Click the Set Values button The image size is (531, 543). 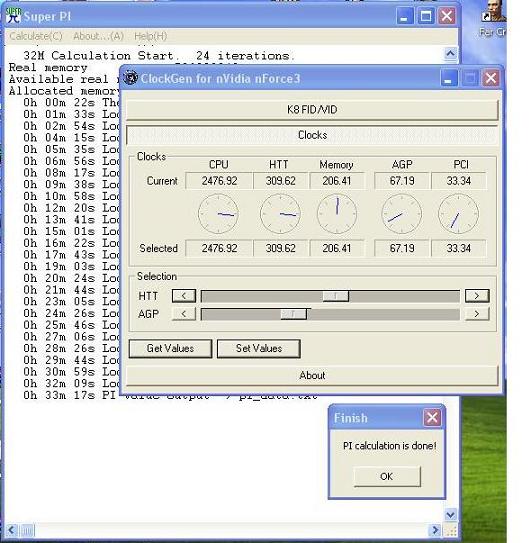coord(259,348)
